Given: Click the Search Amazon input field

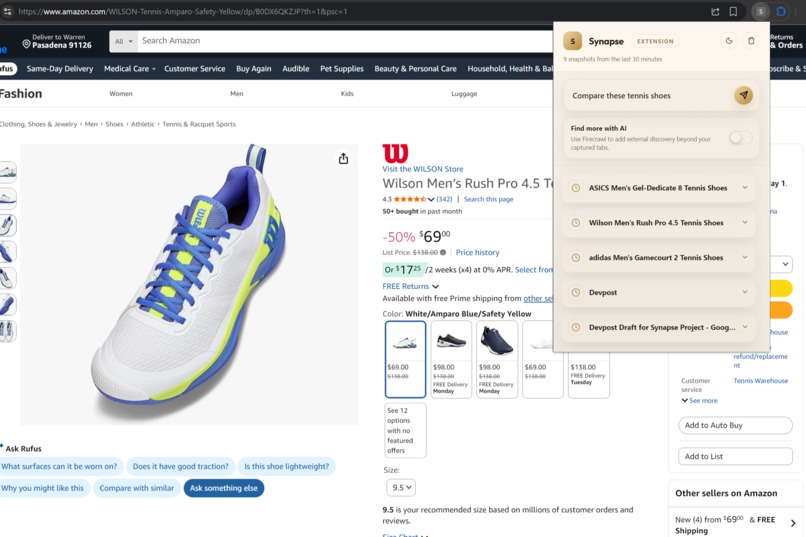Looking at the screenshot, I should point(344,41).
